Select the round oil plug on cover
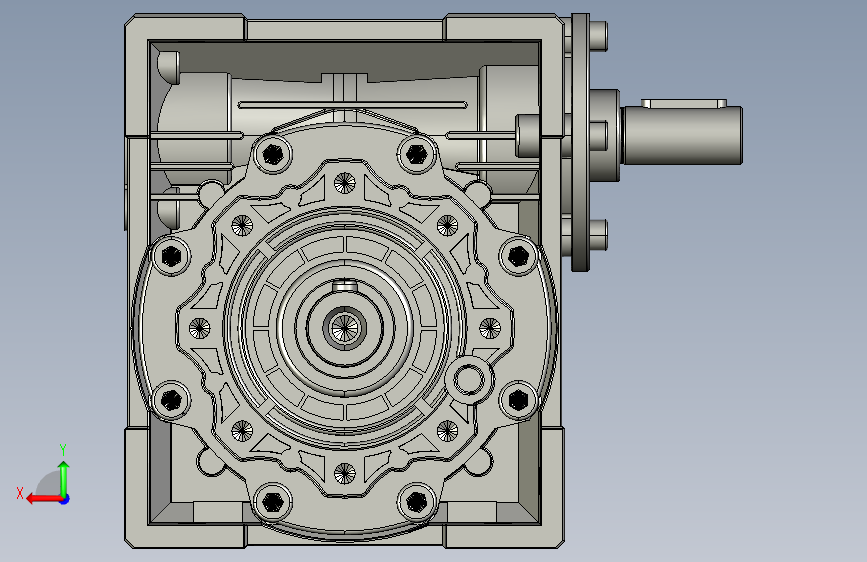 coord(469,380)
